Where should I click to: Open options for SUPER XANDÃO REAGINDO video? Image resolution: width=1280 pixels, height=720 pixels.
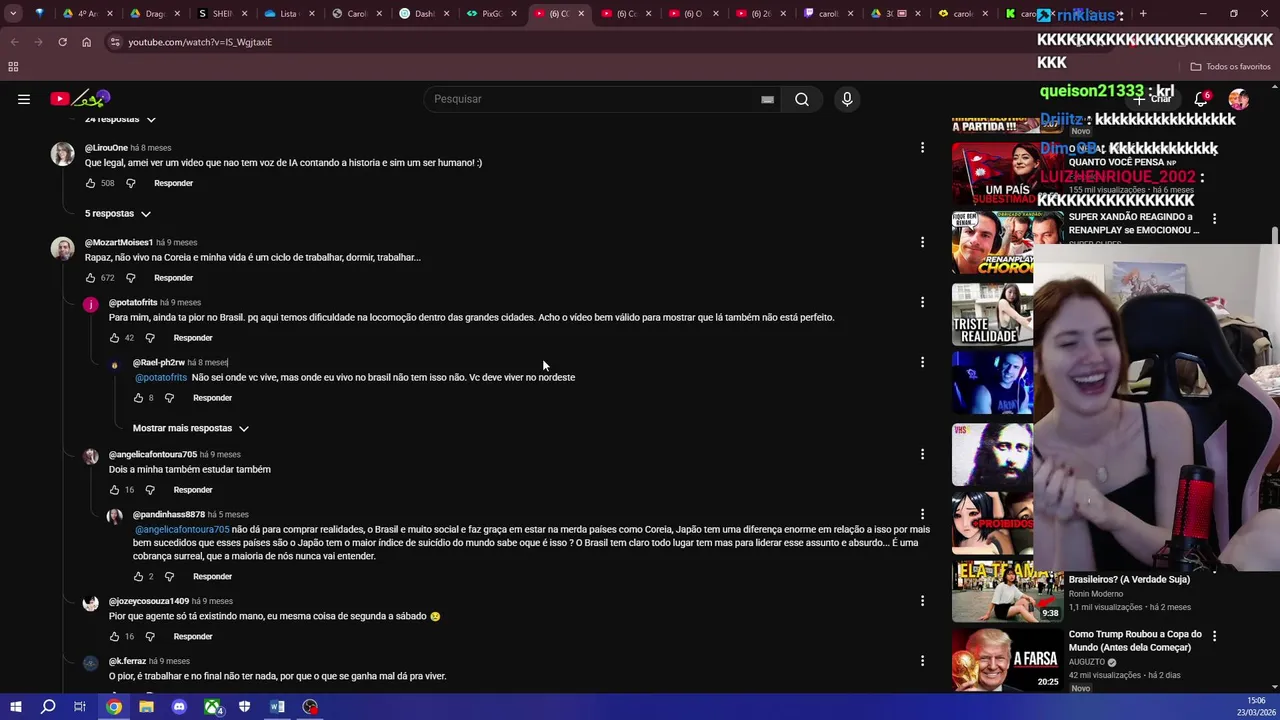[x=1215, y=219]
